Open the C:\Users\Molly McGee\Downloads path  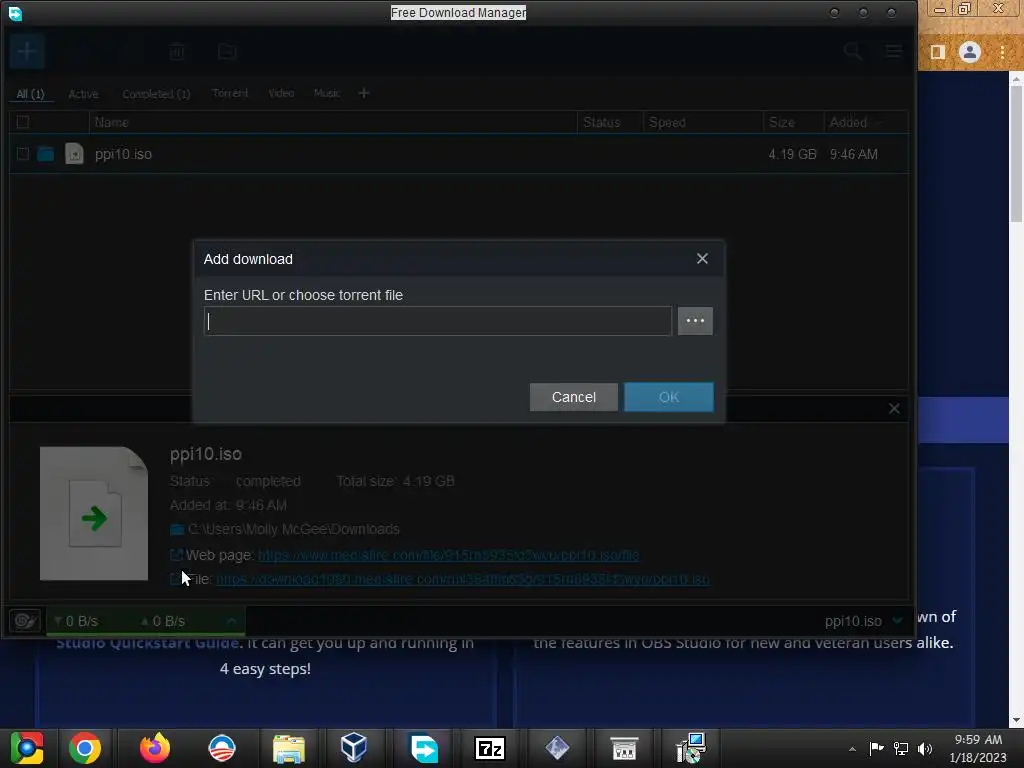click(x=294, y=529)
